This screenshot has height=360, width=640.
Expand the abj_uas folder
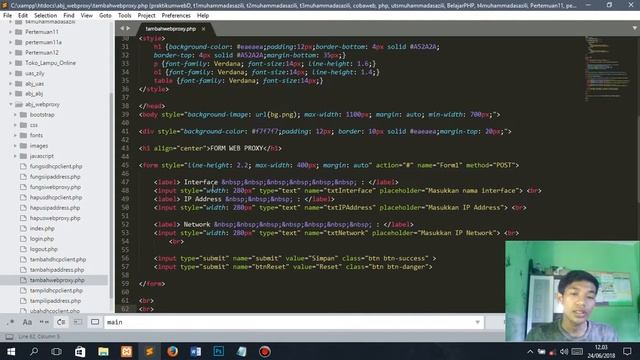click(x=11, y=84)
